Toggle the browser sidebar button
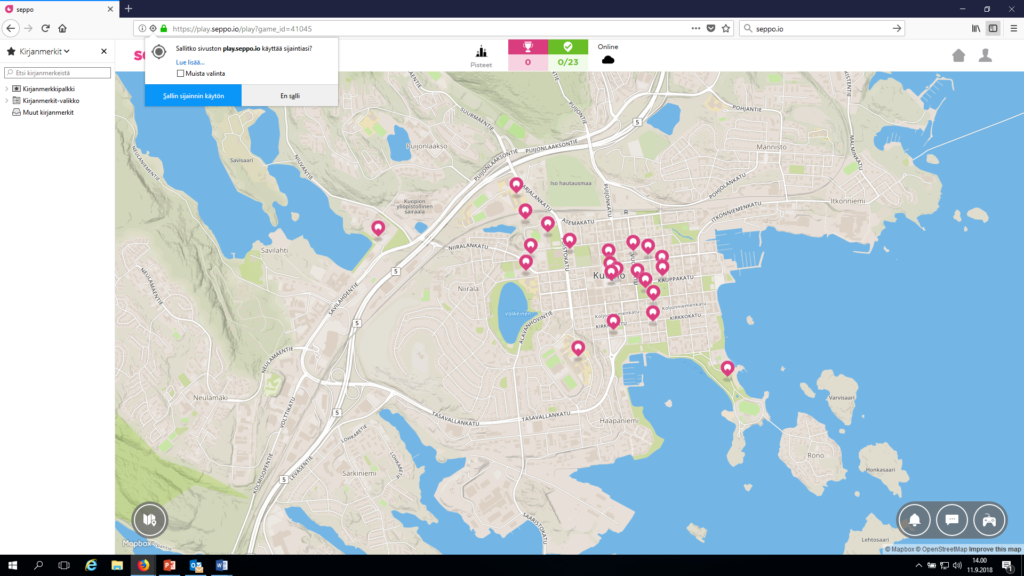The image size is (1024, 576). 993,28
